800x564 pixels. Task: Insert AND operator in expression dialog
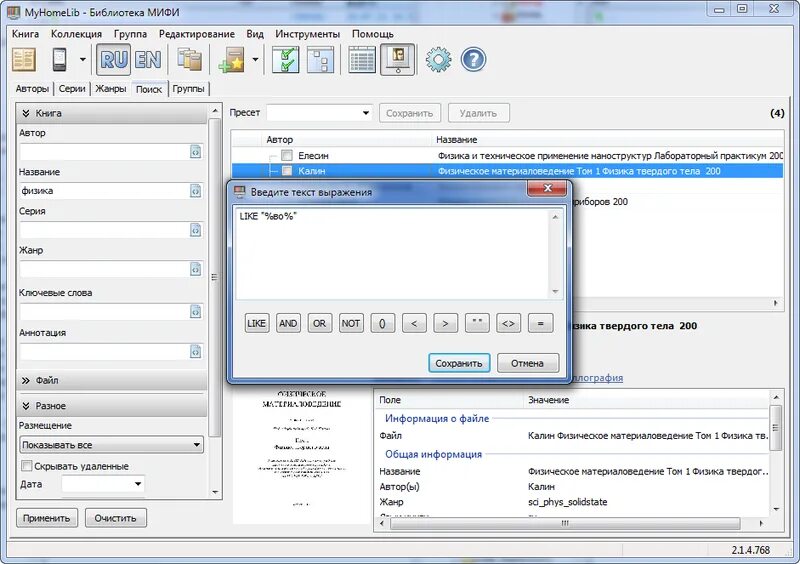pos(288,323)
